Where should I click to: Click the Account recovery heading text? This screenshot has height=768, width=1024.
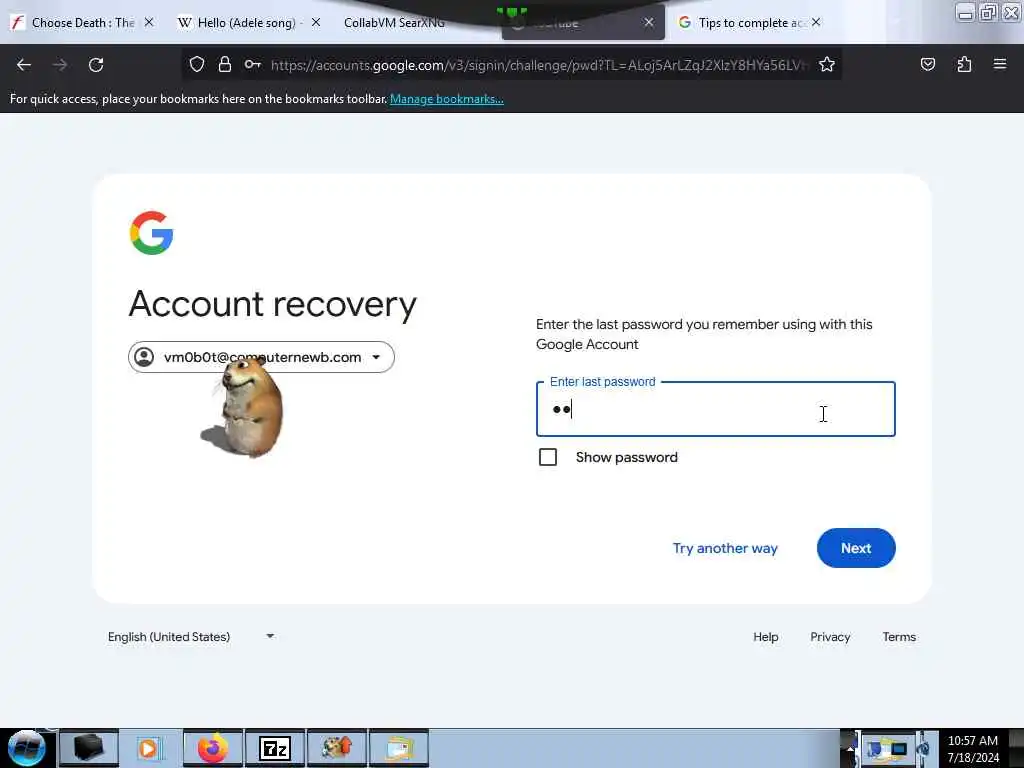(x=272, y=304)
